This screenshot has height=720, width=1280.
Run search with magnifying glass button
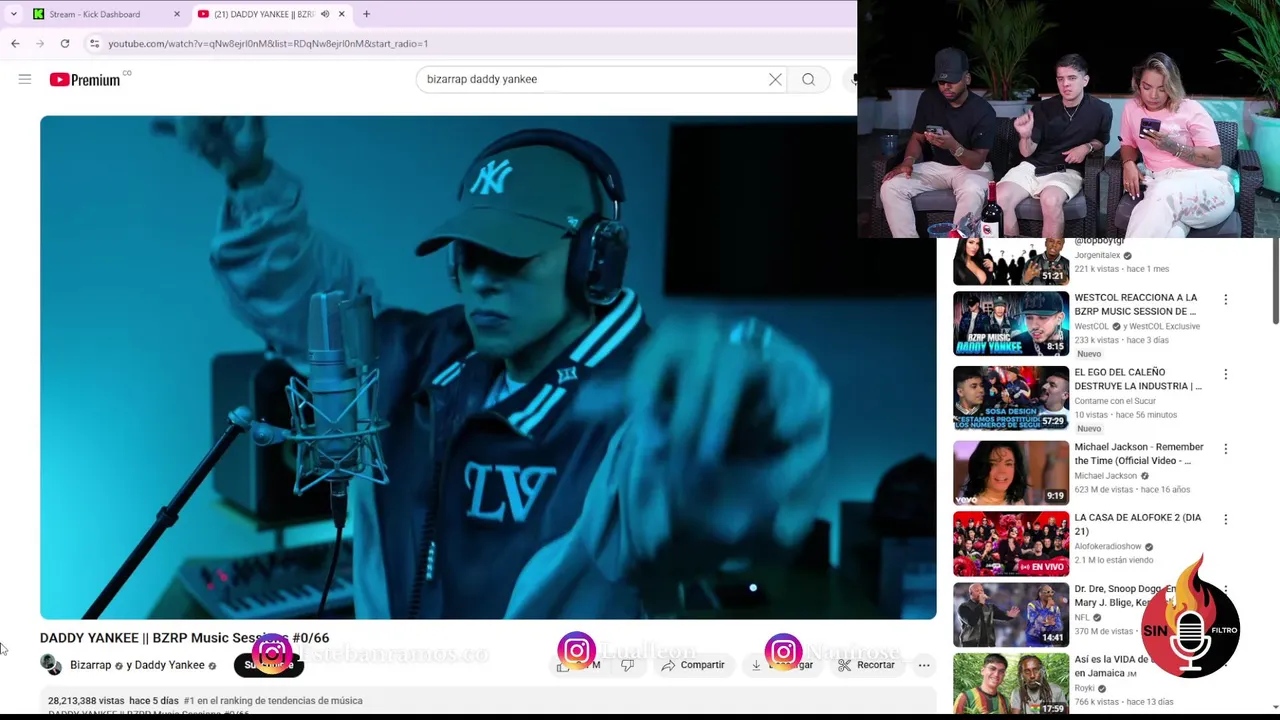(808, 79)
